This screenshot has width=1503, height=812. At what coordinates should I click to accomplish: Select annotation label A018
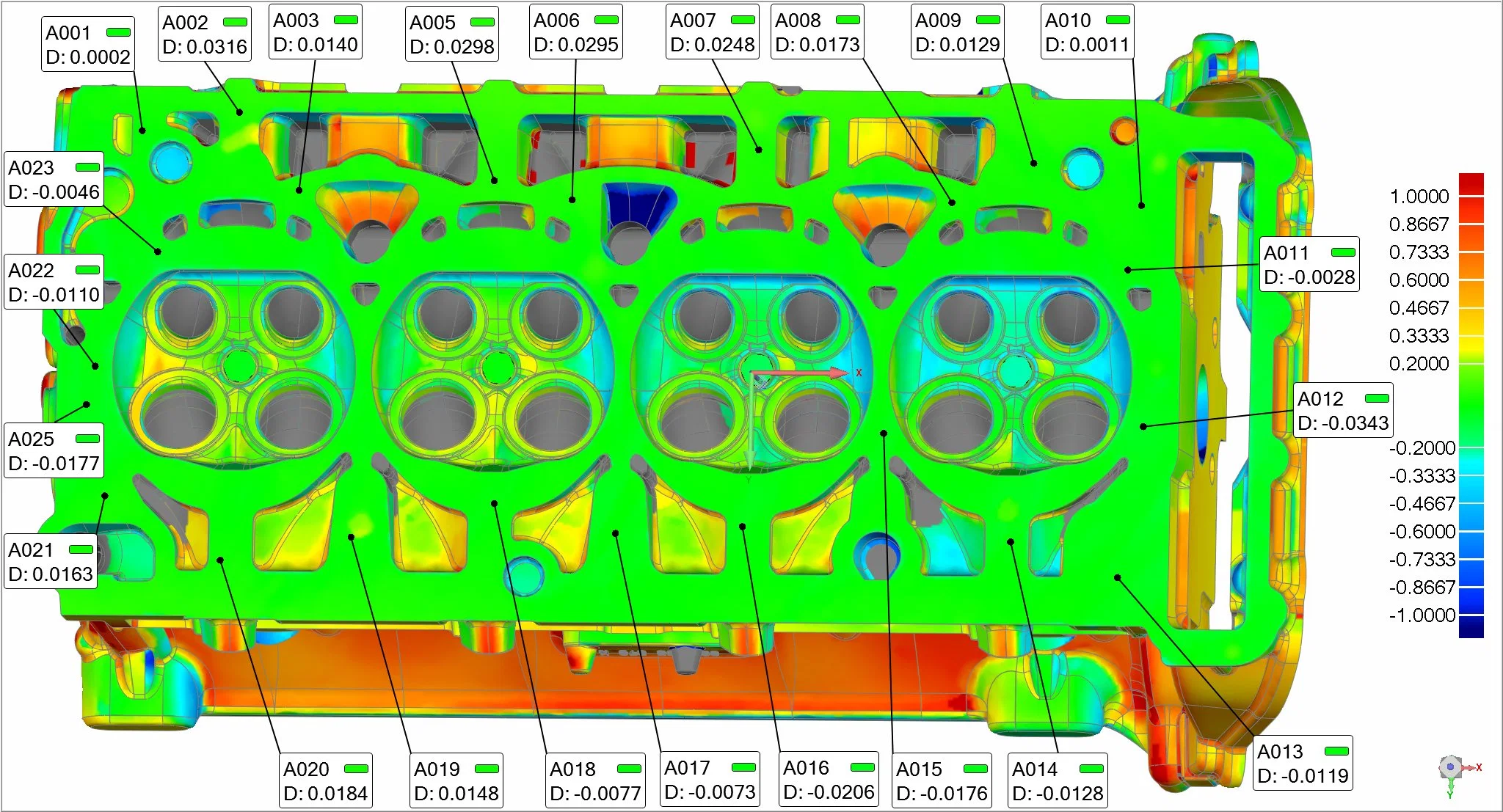[595, 780]
